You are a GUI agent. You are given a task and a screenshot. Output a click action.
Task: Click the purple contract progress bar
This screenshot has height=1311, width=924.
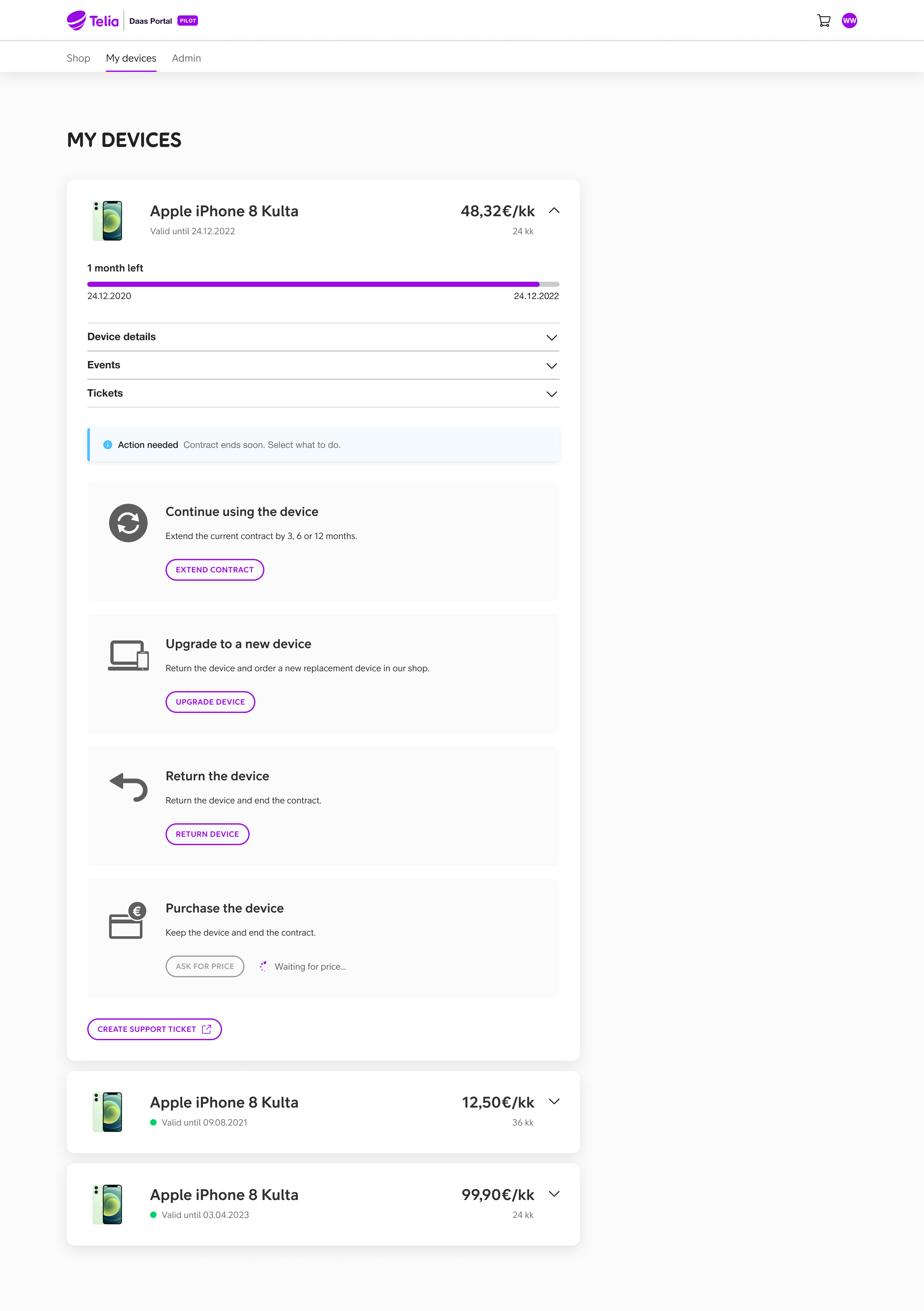[323, 284]
